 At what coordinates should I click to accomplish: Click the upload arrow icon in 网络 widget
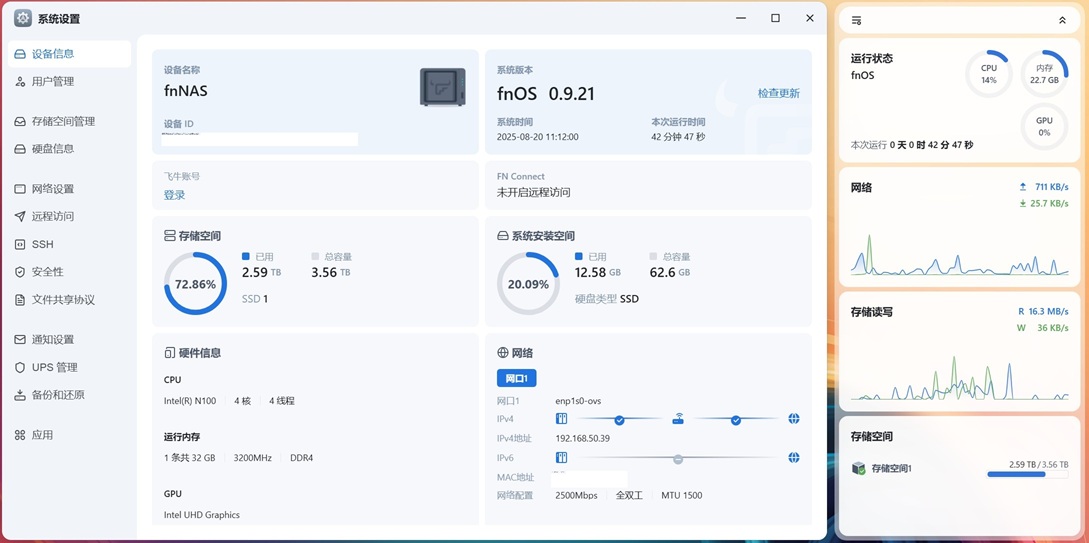click(x=1022, y=187)
